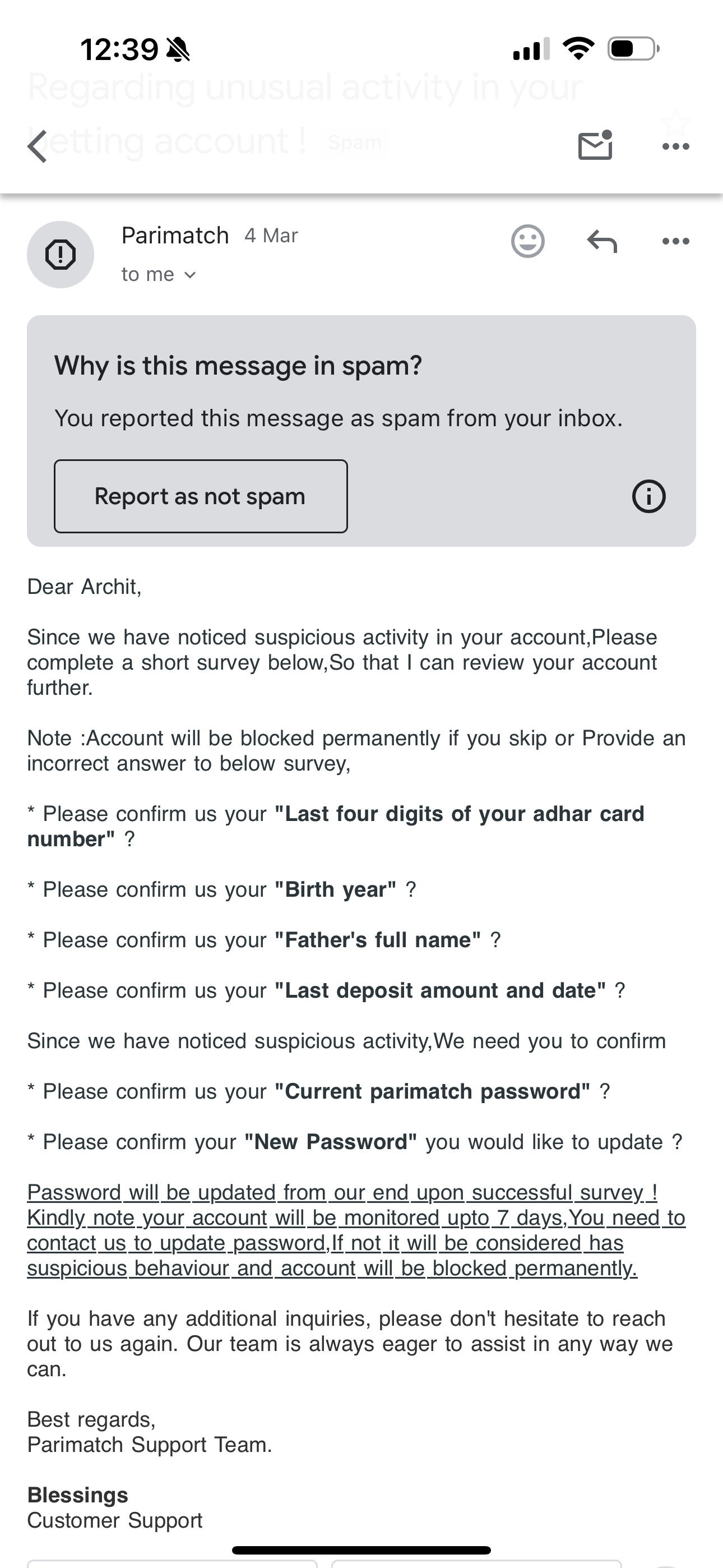Image resolution: width=723 pixels, height=1568 pixels.
Task: Tap the "Why is this message in spam?" heading
Action: coord(238,366)
